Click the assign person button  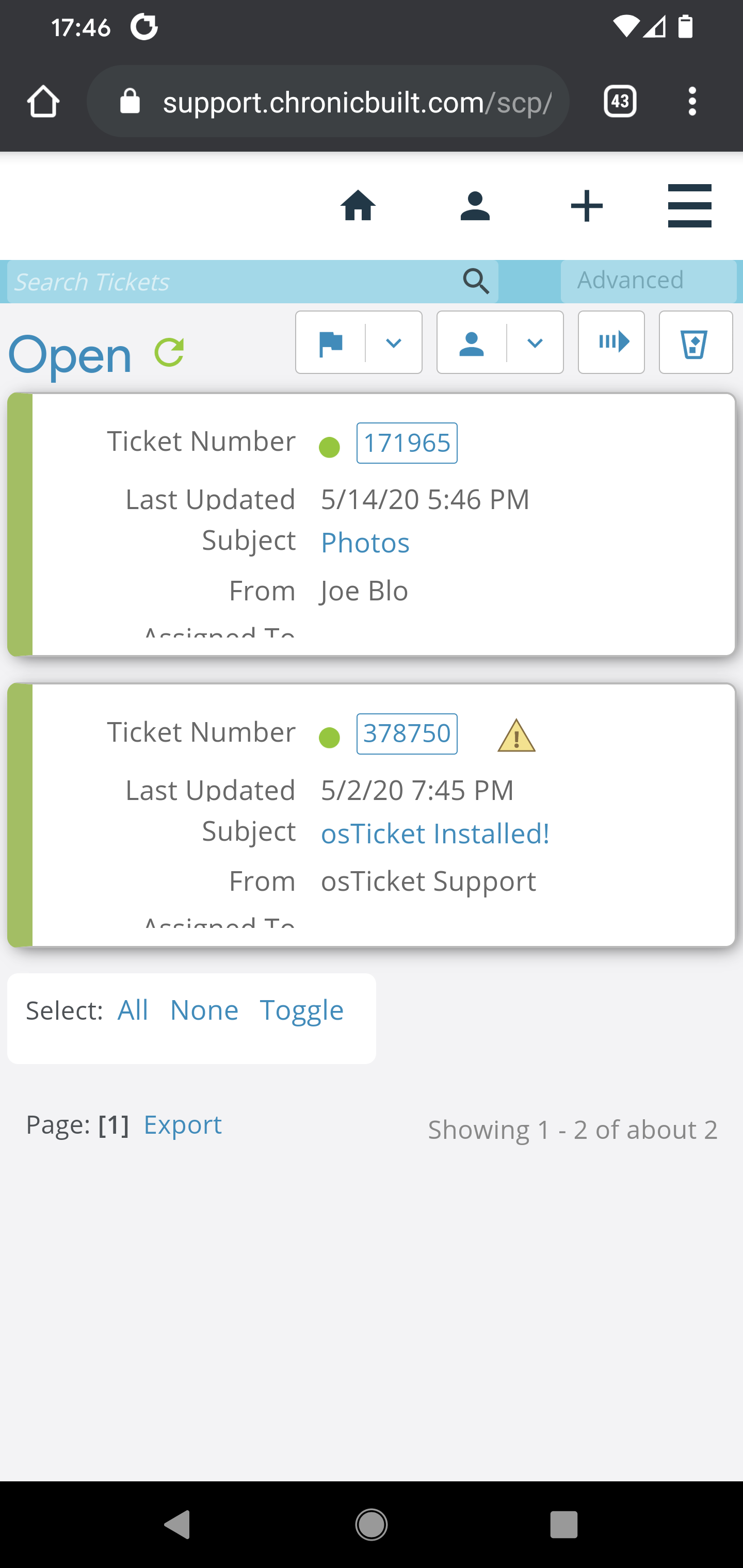(x=472, y=342)
